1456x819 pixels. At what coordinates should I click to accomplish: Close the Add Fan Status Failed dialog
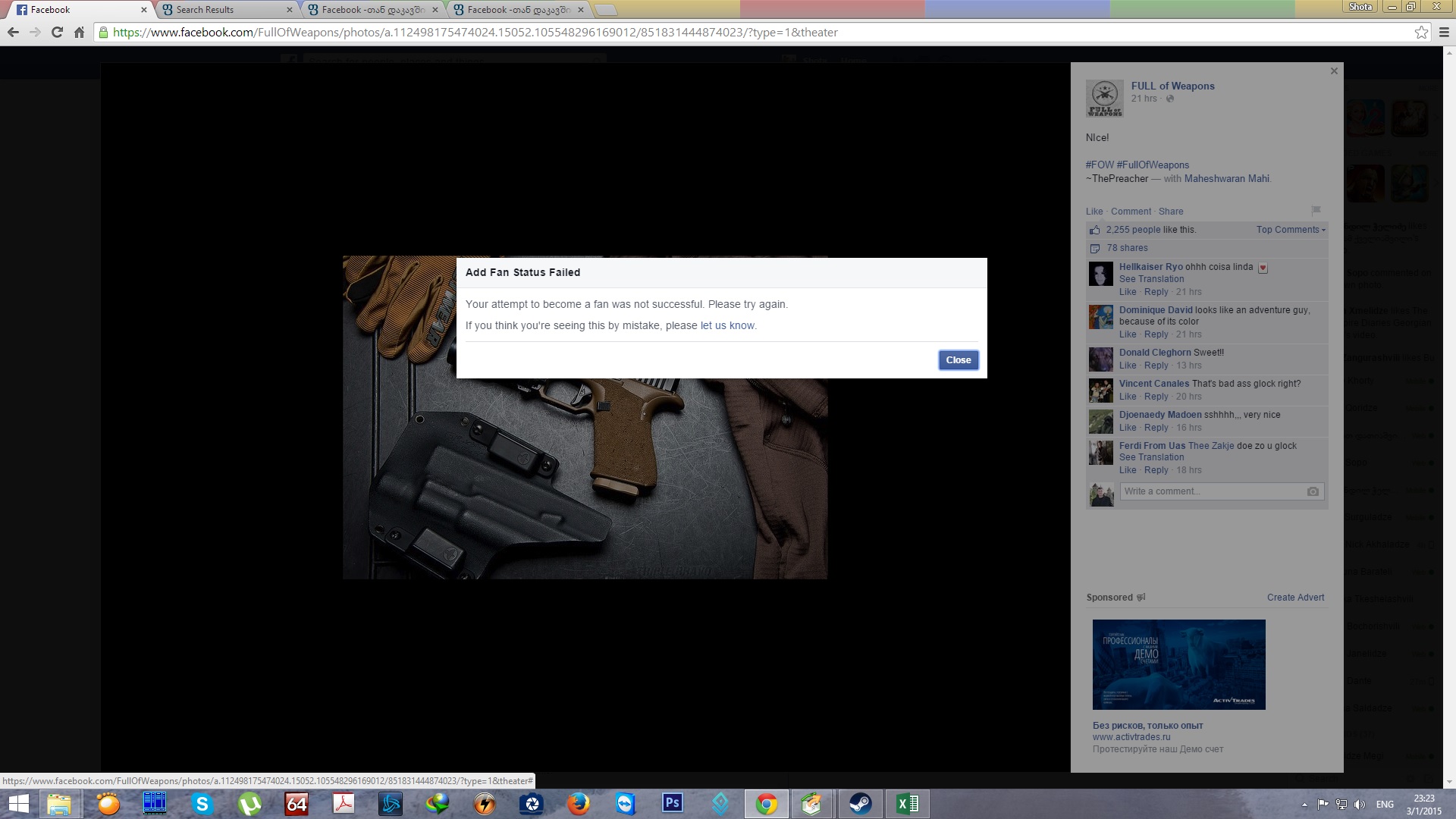click(x=958, y=360)
